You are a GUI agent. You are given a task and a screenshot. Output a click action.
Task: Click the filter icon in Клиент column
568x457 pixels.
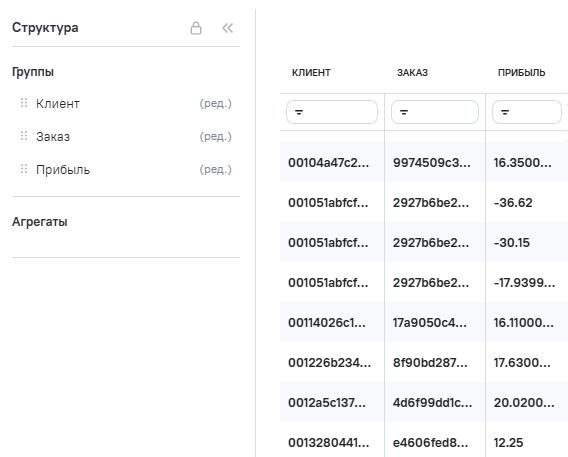(x=299, y=112)
